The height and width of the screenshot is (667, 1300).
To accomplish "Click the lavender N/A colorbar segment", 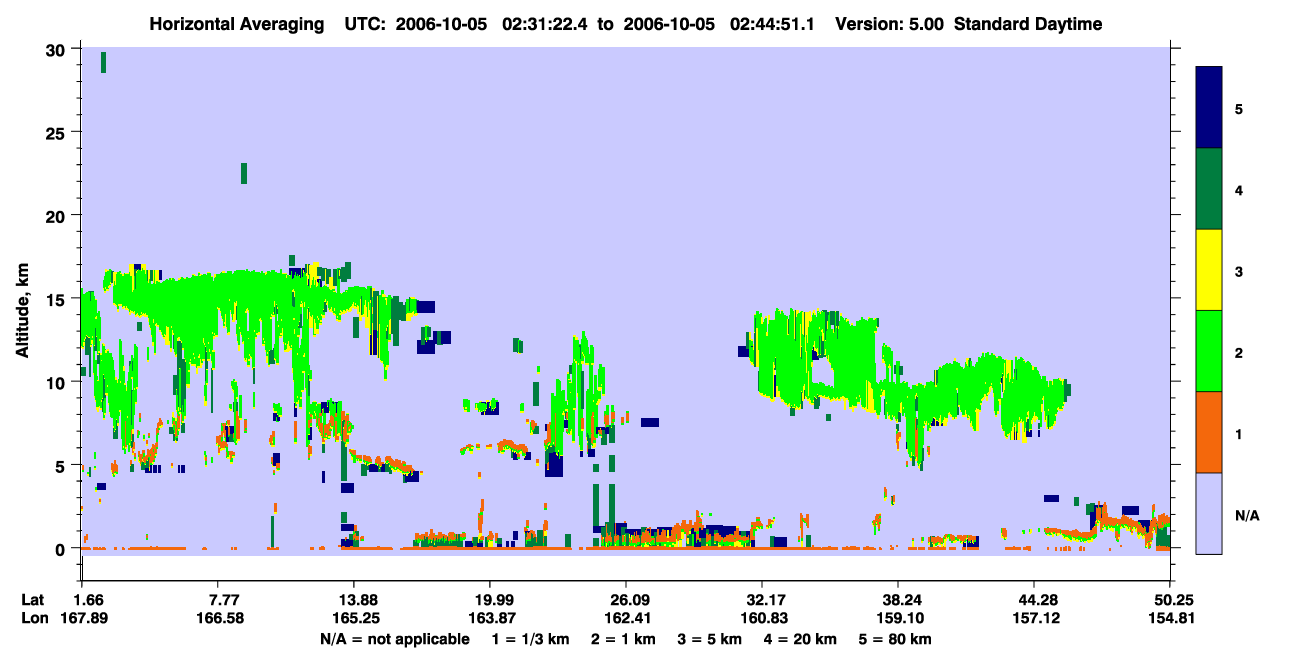I will pyautogui.click(x=1210, y=512).
